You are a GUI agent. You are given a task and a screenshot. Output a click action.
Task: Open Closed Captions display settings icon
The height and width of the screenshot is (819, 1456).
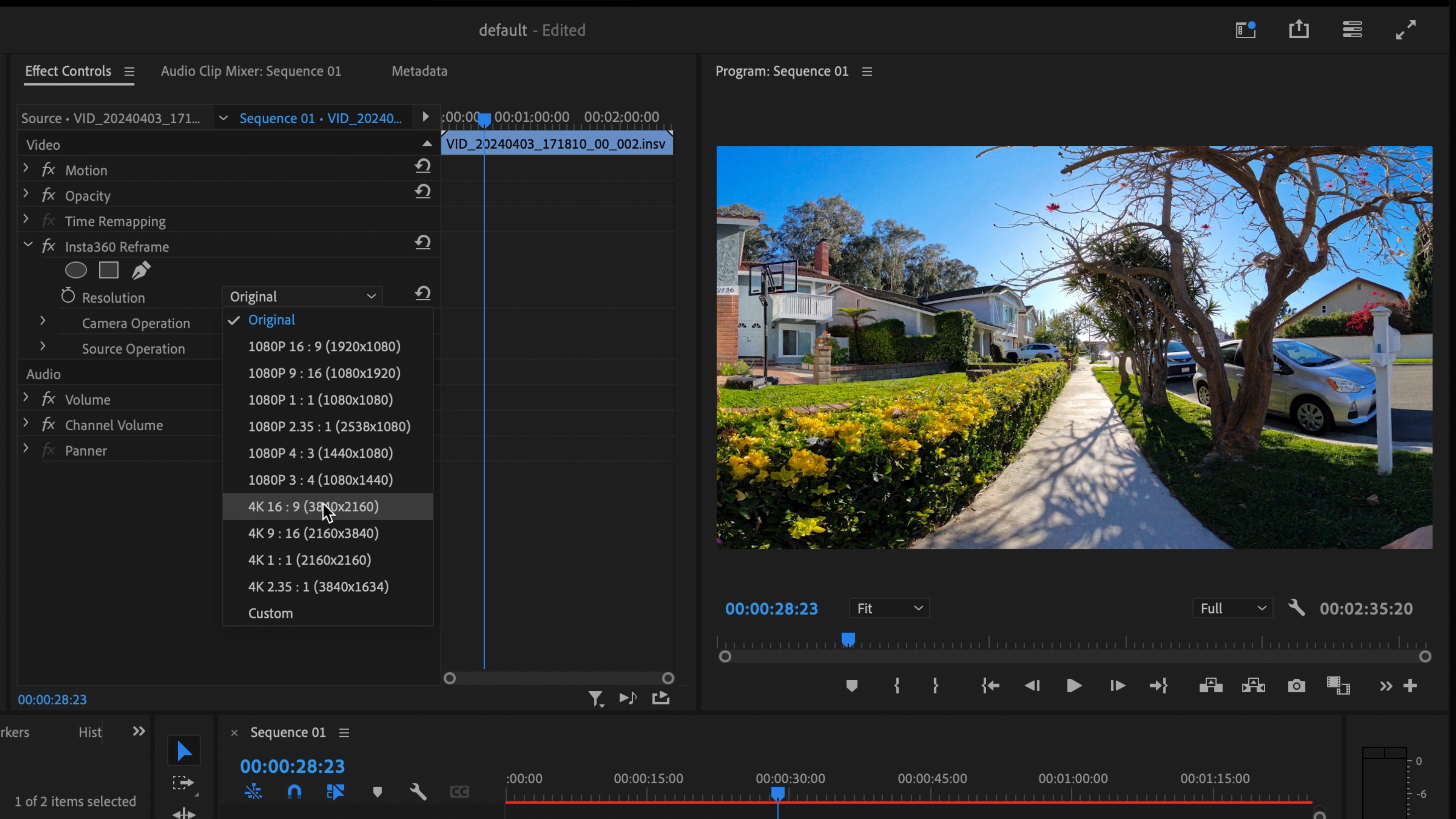pyautogui.click(x=460, y=791)
